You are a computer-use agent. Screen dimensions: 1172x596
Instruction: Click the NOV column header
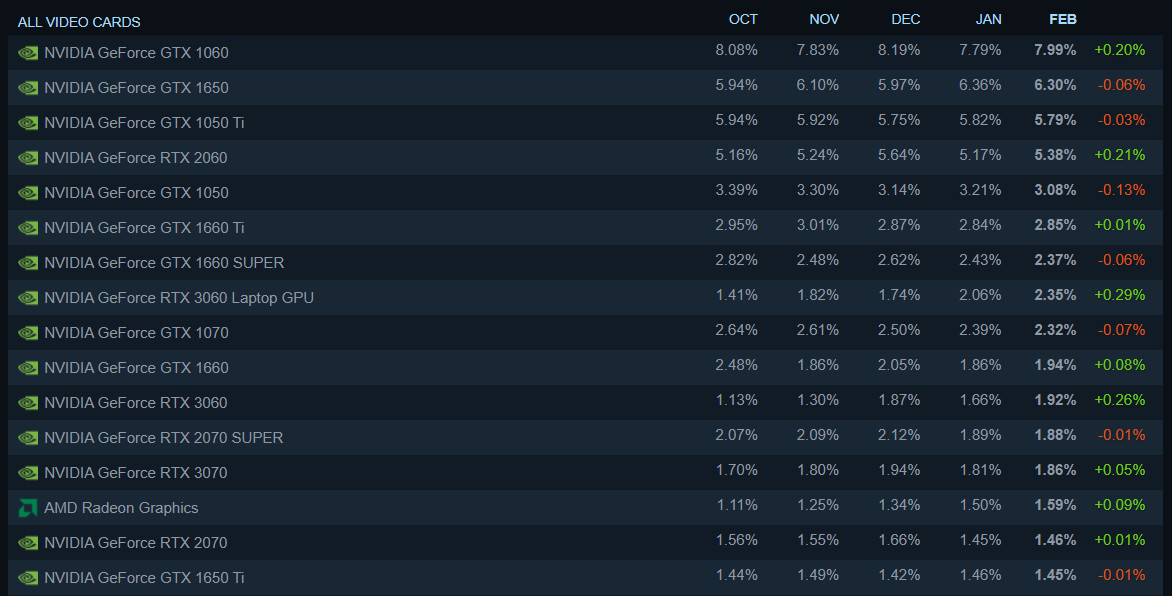click(824, 19)
